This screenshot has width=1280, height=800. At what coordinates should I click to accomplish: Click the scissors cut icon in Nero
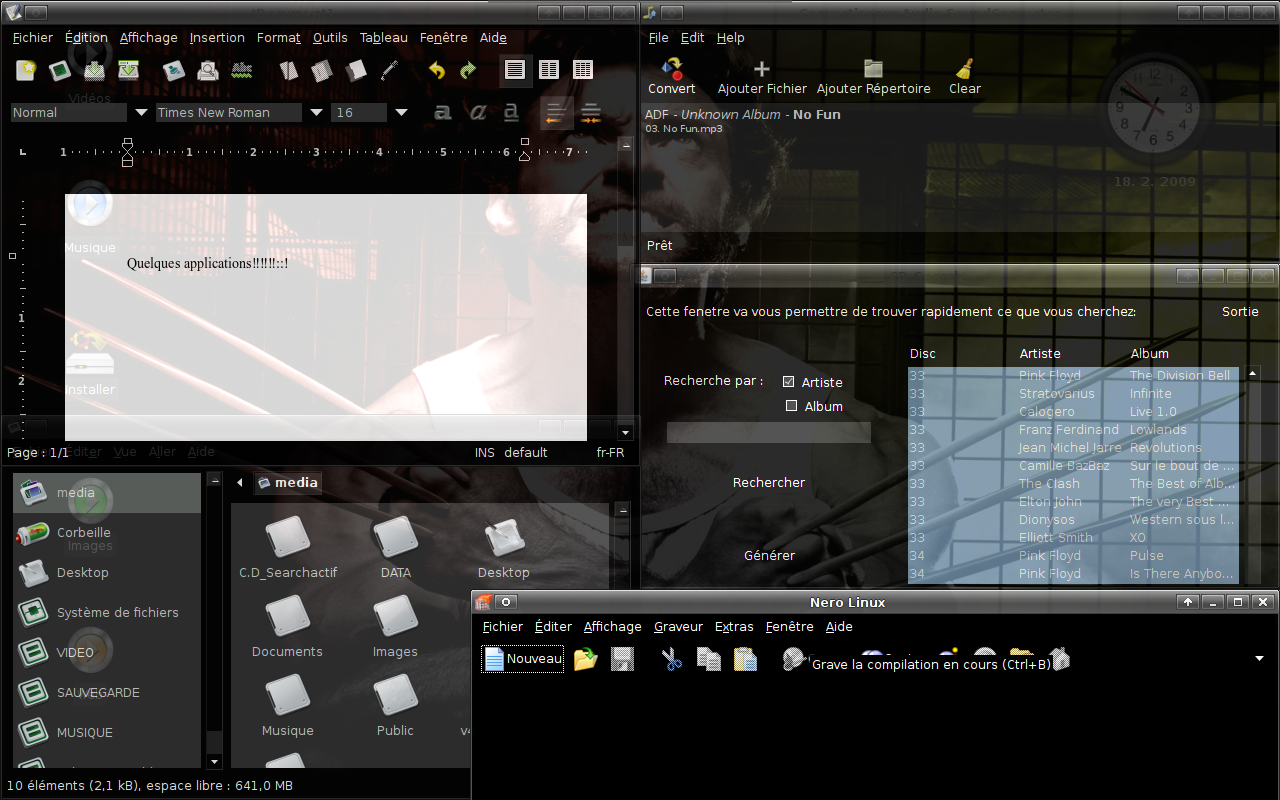point(671,659)
